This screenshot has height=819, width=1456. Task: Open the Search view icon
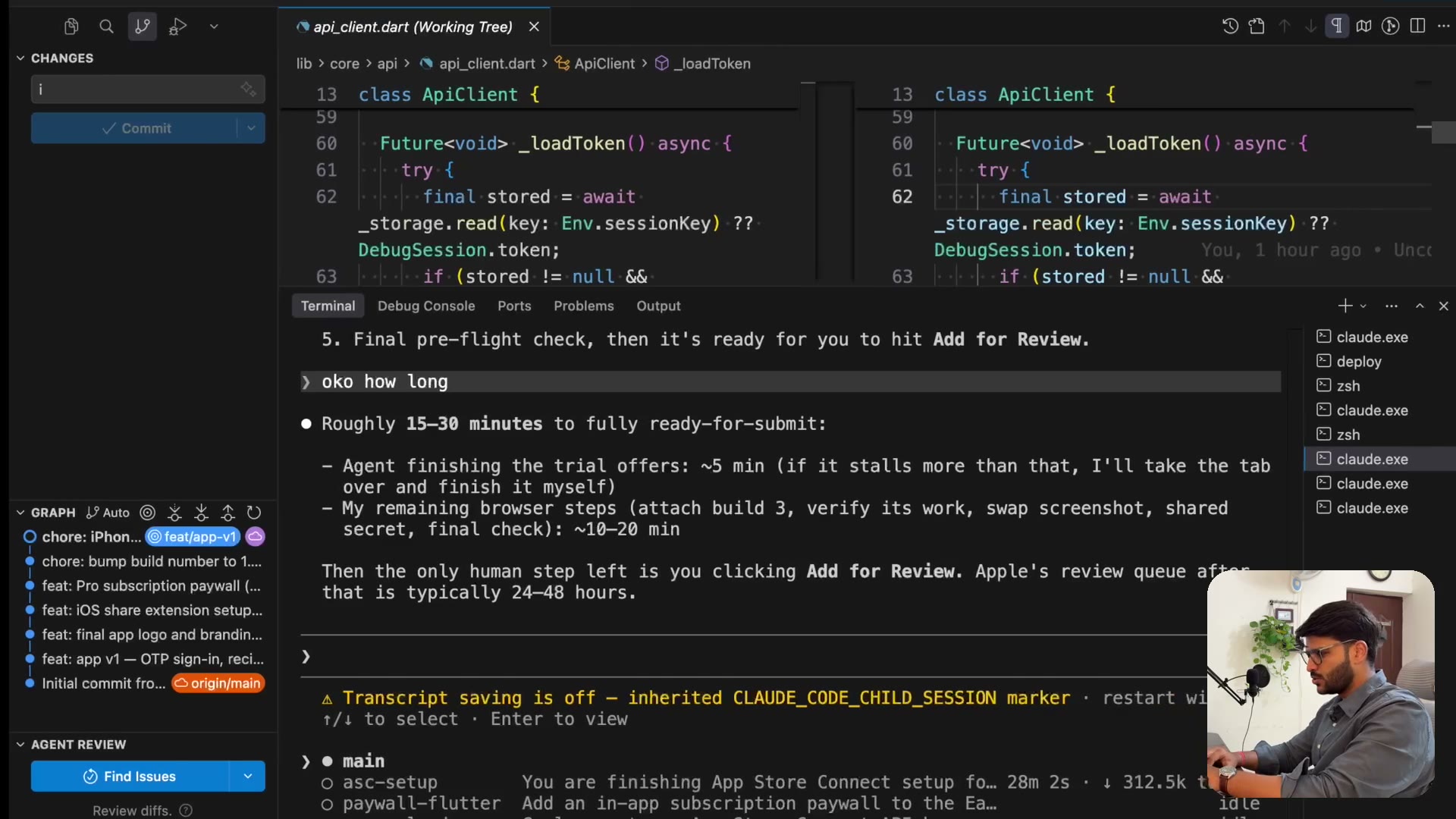click(106, 27)
